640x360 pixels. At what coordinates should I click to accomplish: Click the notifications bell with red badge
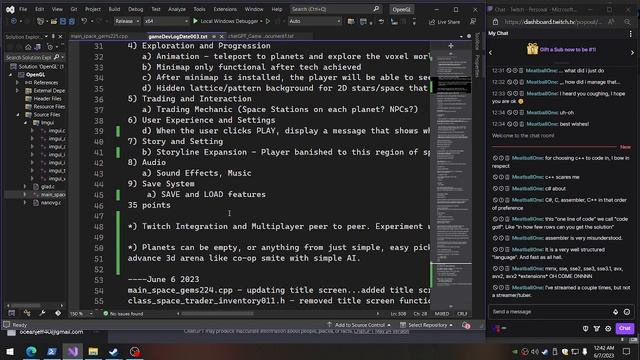click(x=466, y=325)
